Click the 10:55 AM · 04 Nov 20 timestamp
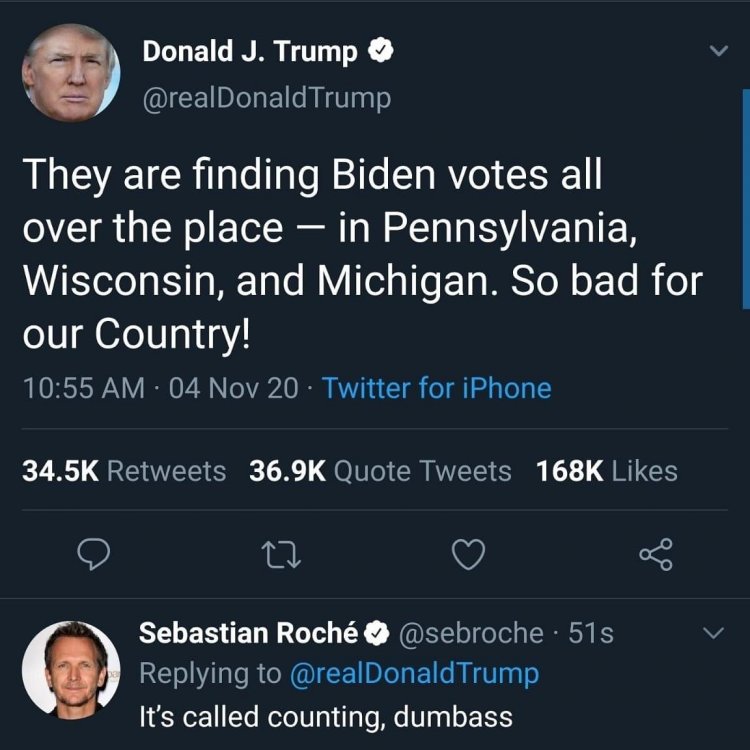This screenshot has width=750, height=750. 160,388
